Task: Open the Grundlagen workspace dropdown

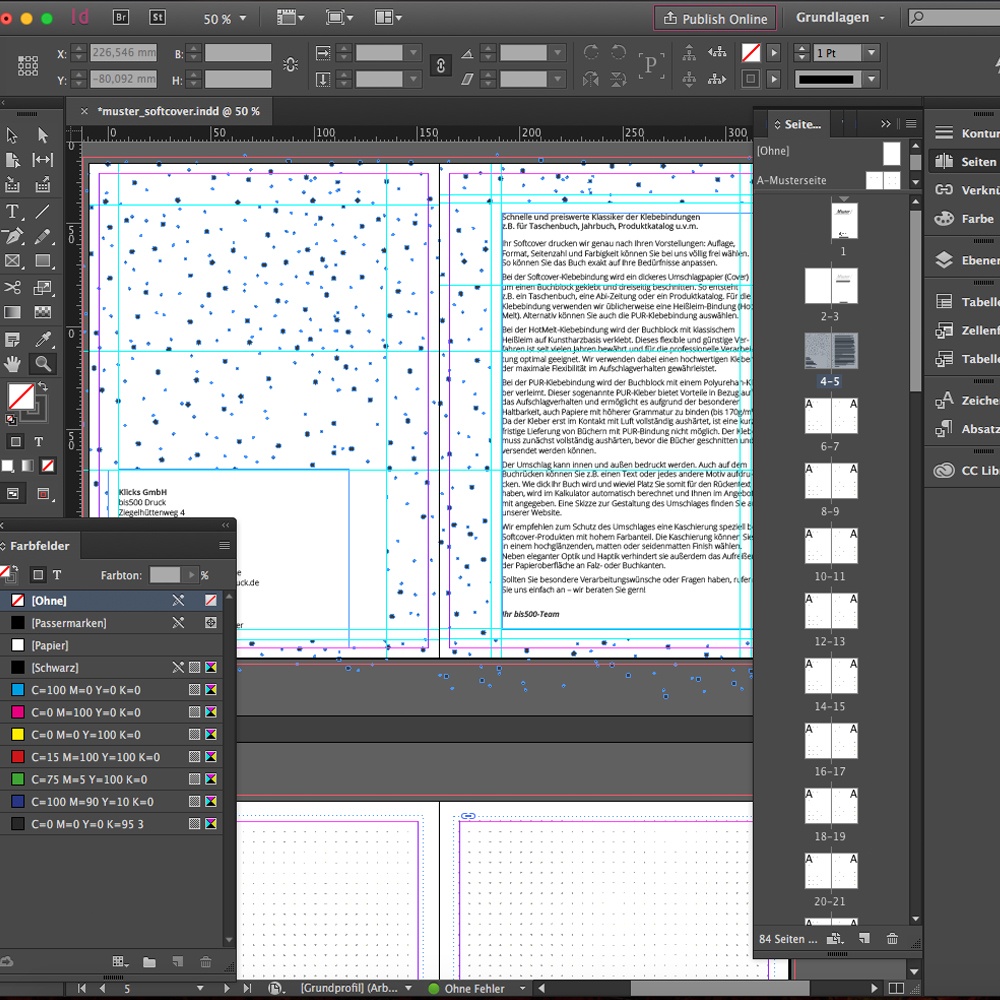Action: point(840,18)
